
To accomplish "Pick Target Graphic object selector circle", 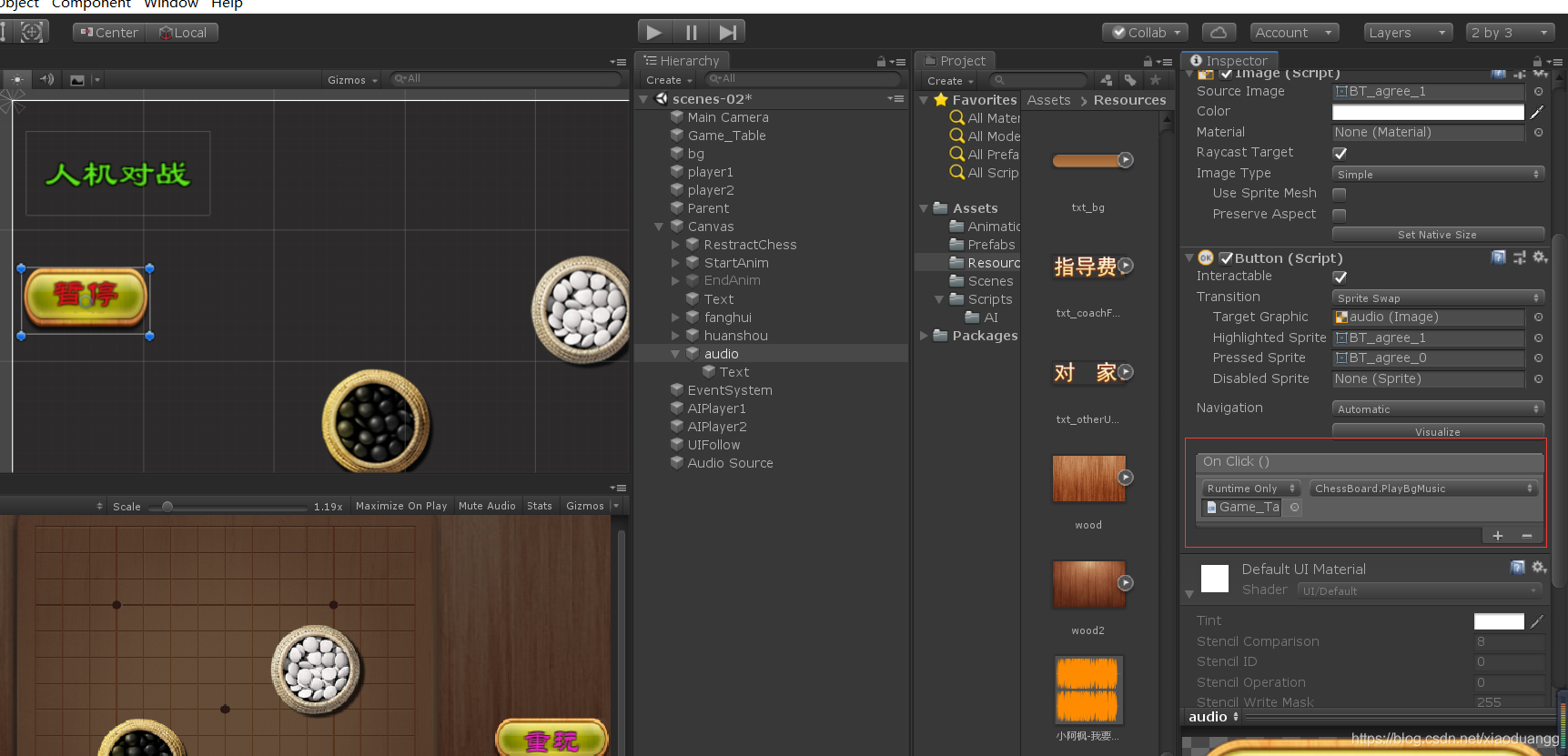I will pyautogui.click(x=1538, y=318).
